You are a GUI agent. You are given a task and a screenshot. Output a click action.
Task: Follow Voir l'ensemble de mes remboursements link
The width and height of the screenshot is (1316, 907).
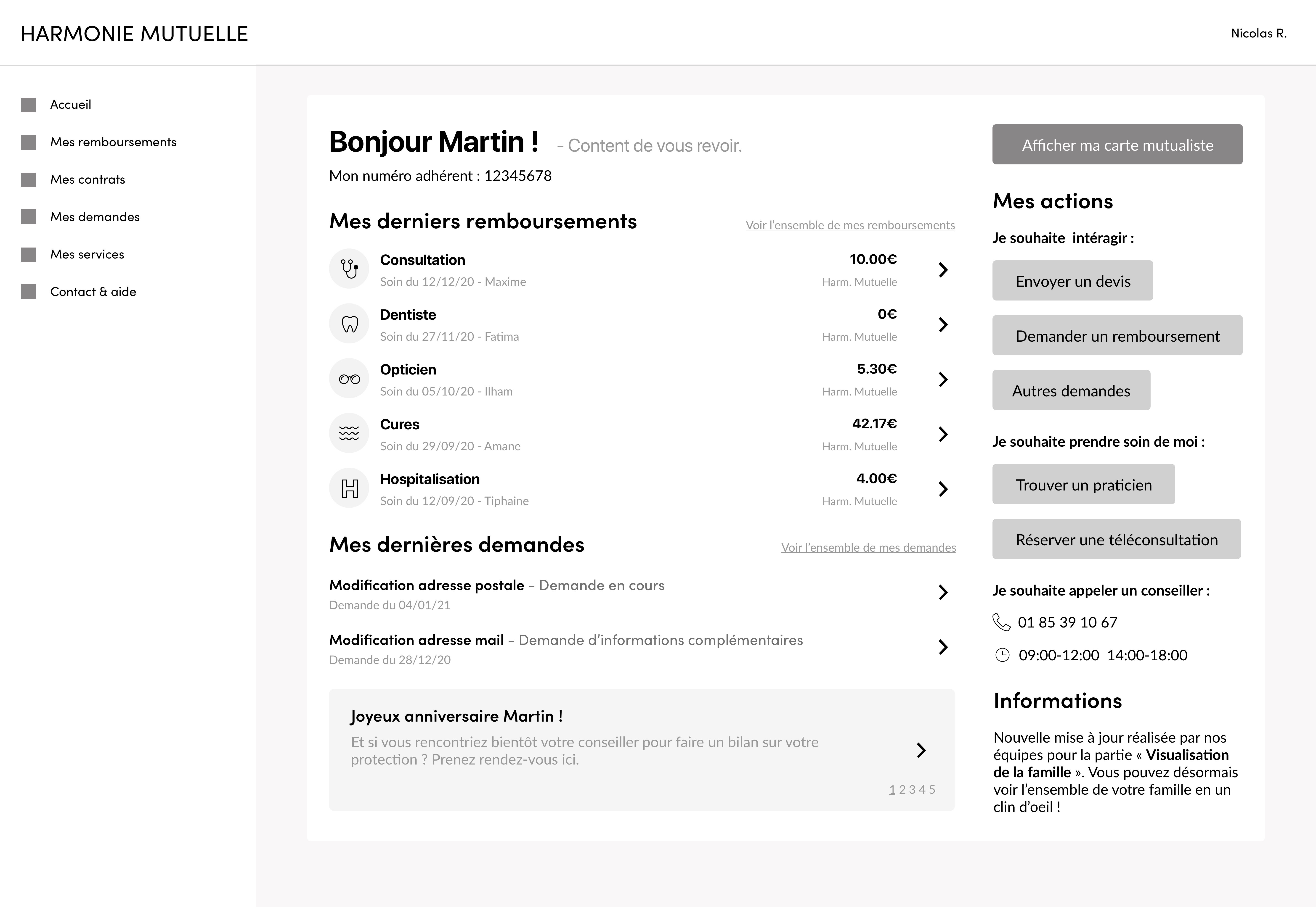point(850,226)
